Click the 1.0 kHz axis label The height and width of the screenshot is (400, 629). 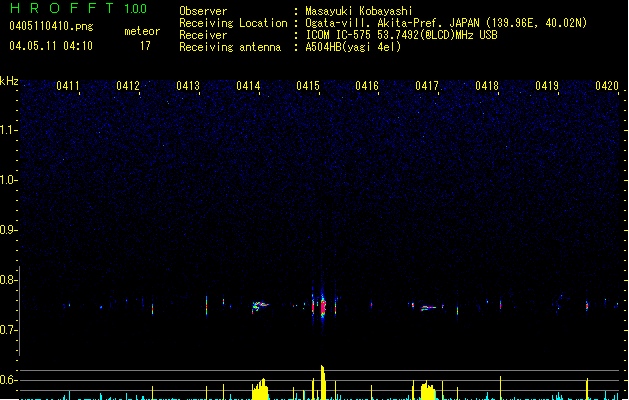coord(8,180)
